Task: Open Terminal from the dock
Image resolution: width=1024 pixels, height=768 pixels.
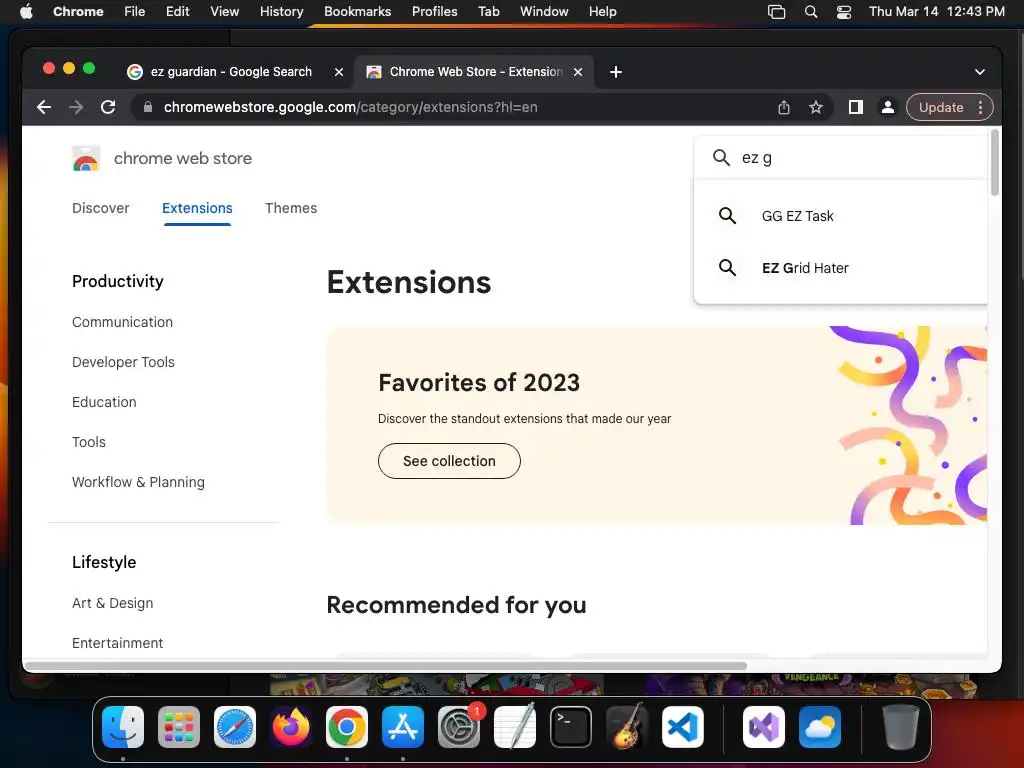Action: [571, 727]
